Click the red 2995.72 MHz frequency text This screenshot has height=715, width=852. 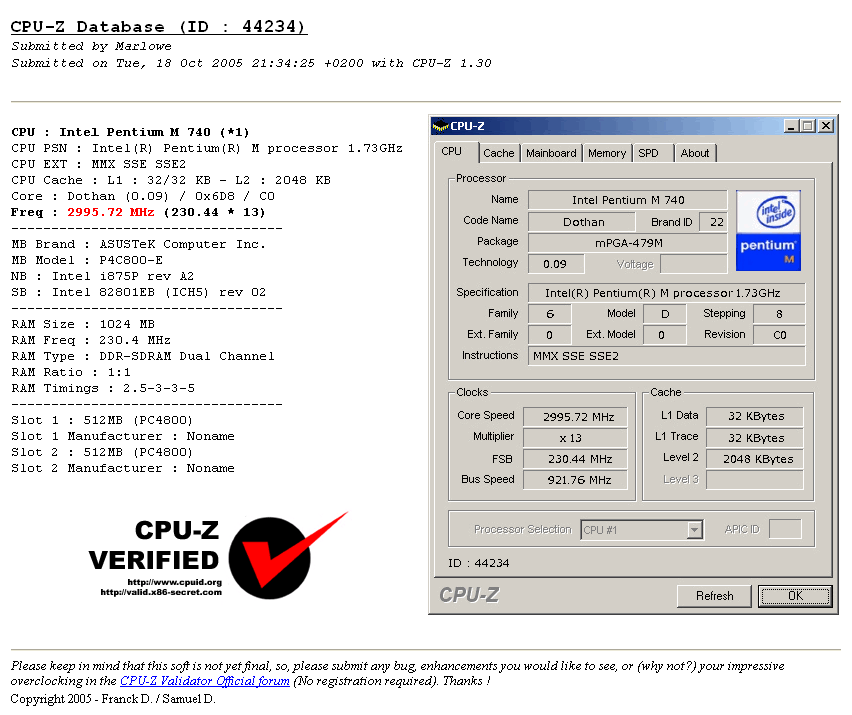coord(111,212)
